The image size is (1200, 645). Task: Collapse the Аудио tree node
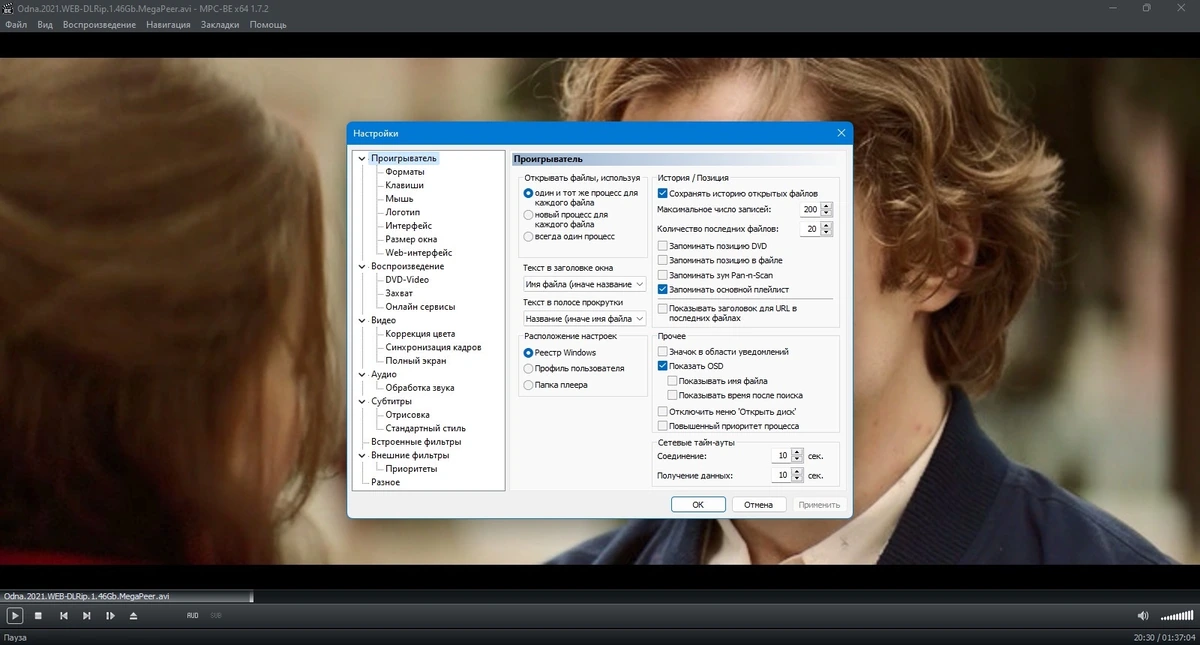(362, 374)
